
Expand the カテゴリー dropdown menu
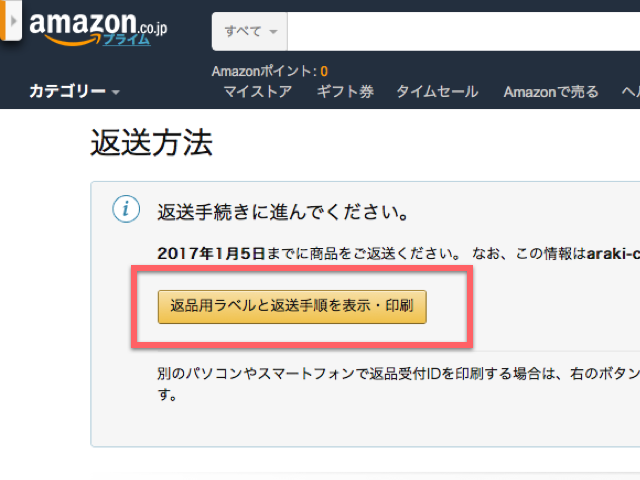click(75, 92)
